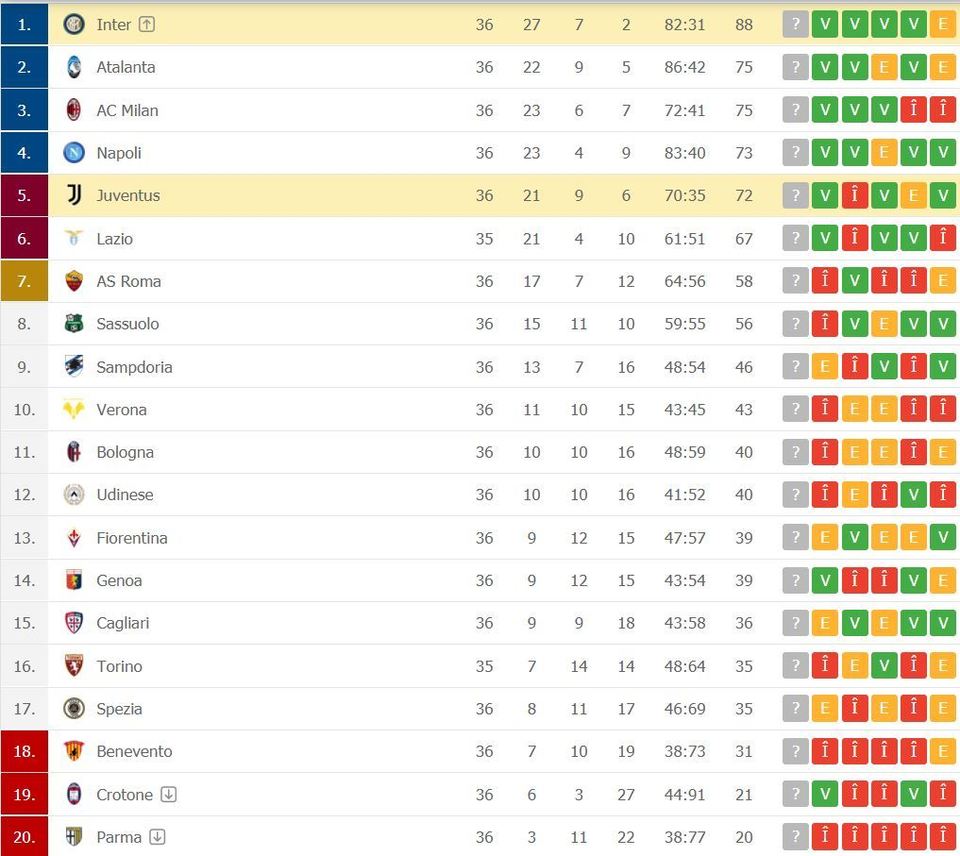Viewport: 960px width, 856px height.
Task: Open the Sampdoria team link
Action: point(134,367)
